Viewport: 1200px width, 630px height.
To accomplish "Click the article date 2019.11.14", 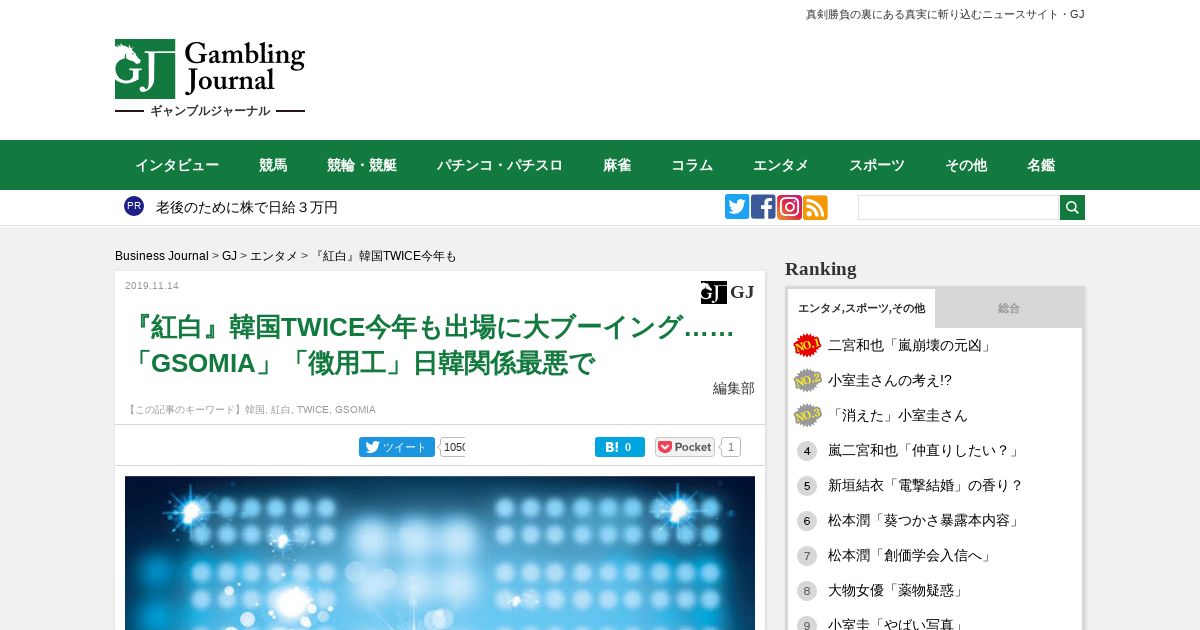I will coord(152,286).
